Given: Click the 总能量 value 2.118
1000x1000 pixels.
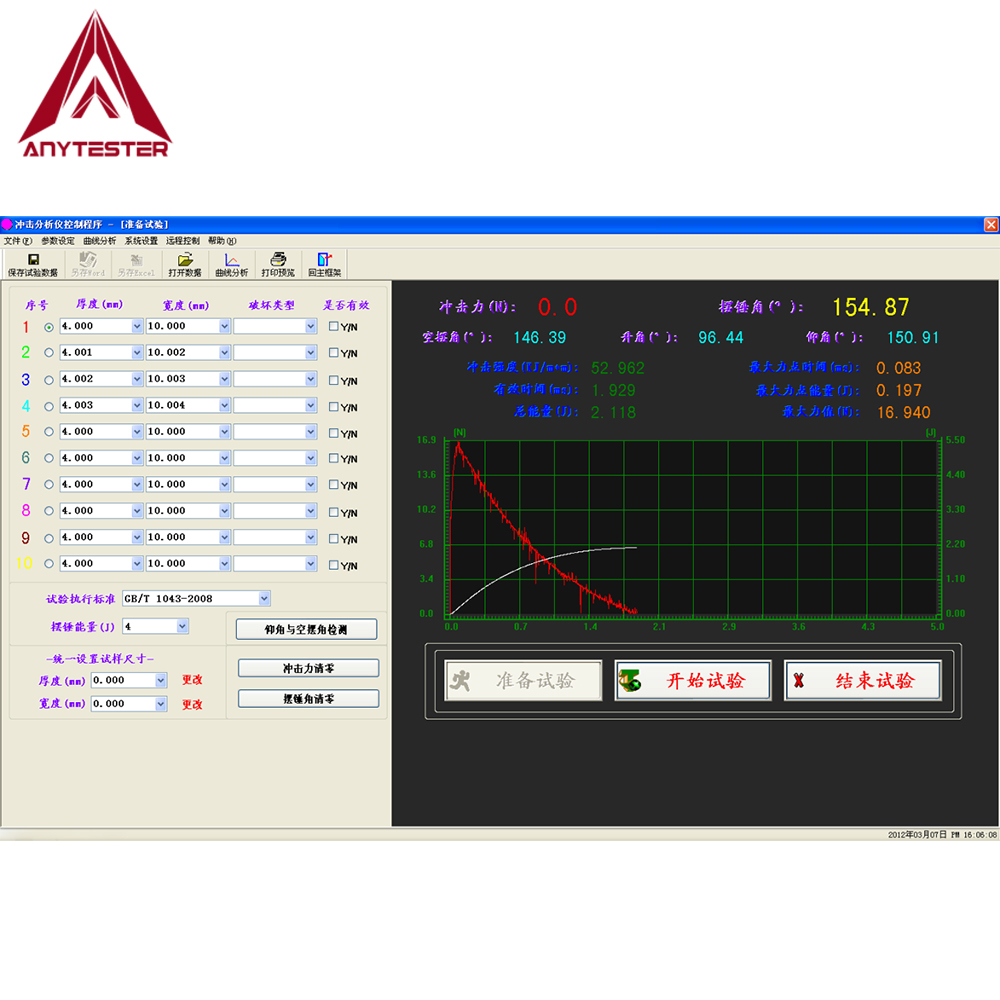Looking at the screenshot, I should point(613,413).
